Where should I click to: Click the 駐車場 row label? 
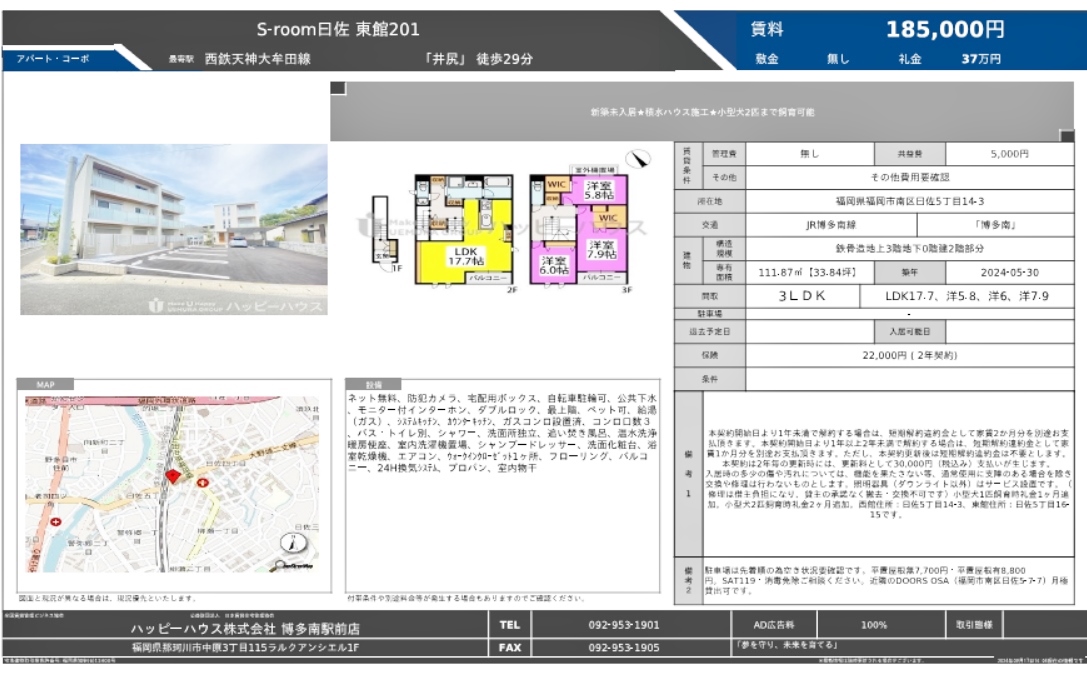[710, 314]
